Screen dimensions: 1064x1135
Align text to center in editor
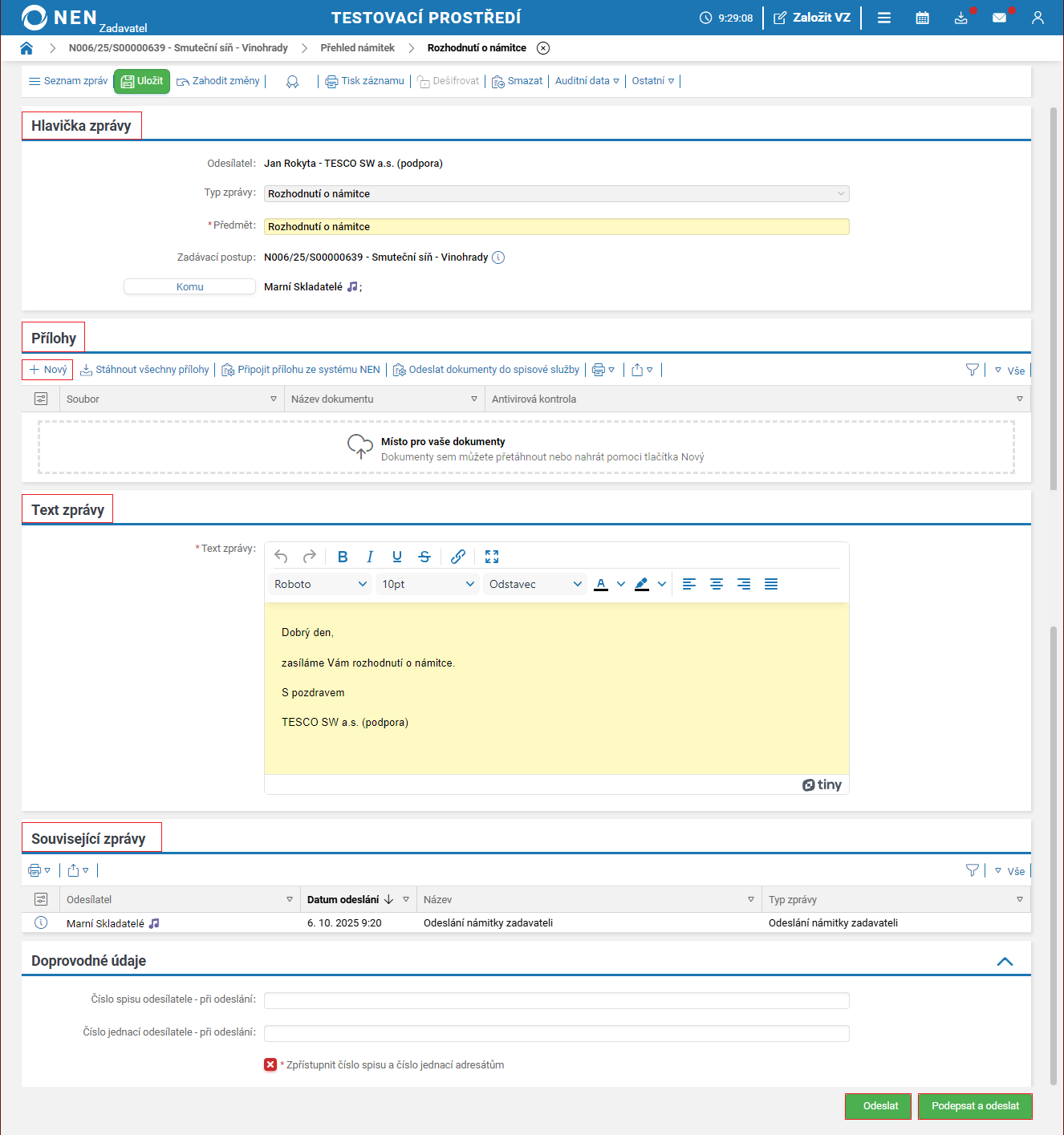coord(717,584)
